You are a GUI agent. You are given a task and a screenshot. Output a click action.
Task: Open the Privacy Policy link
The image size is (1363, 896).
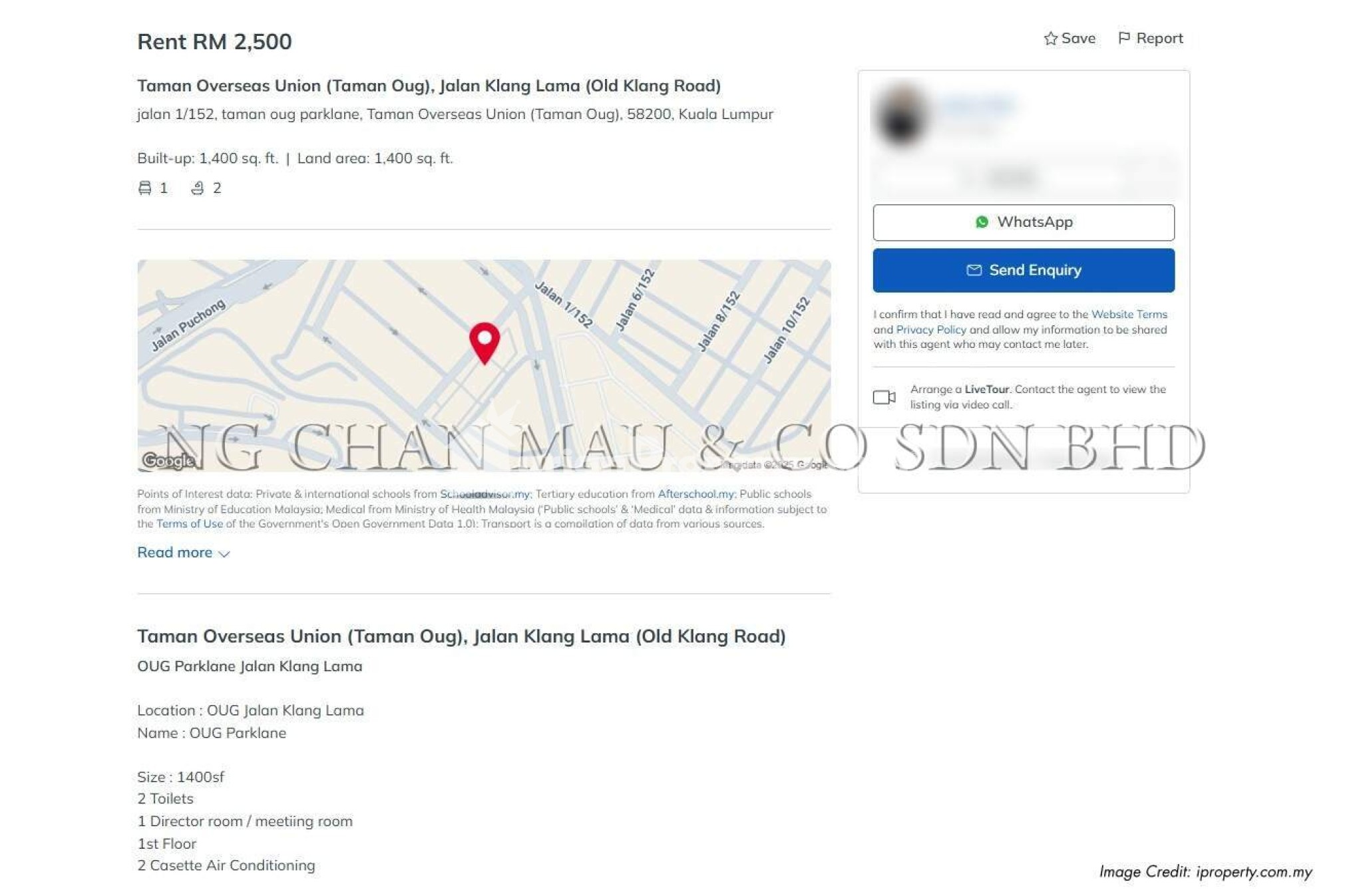click(931, 330)
